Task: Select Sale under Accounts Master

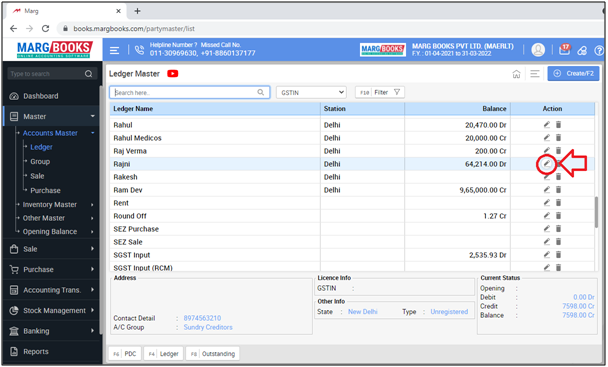Action: (37, 176)
